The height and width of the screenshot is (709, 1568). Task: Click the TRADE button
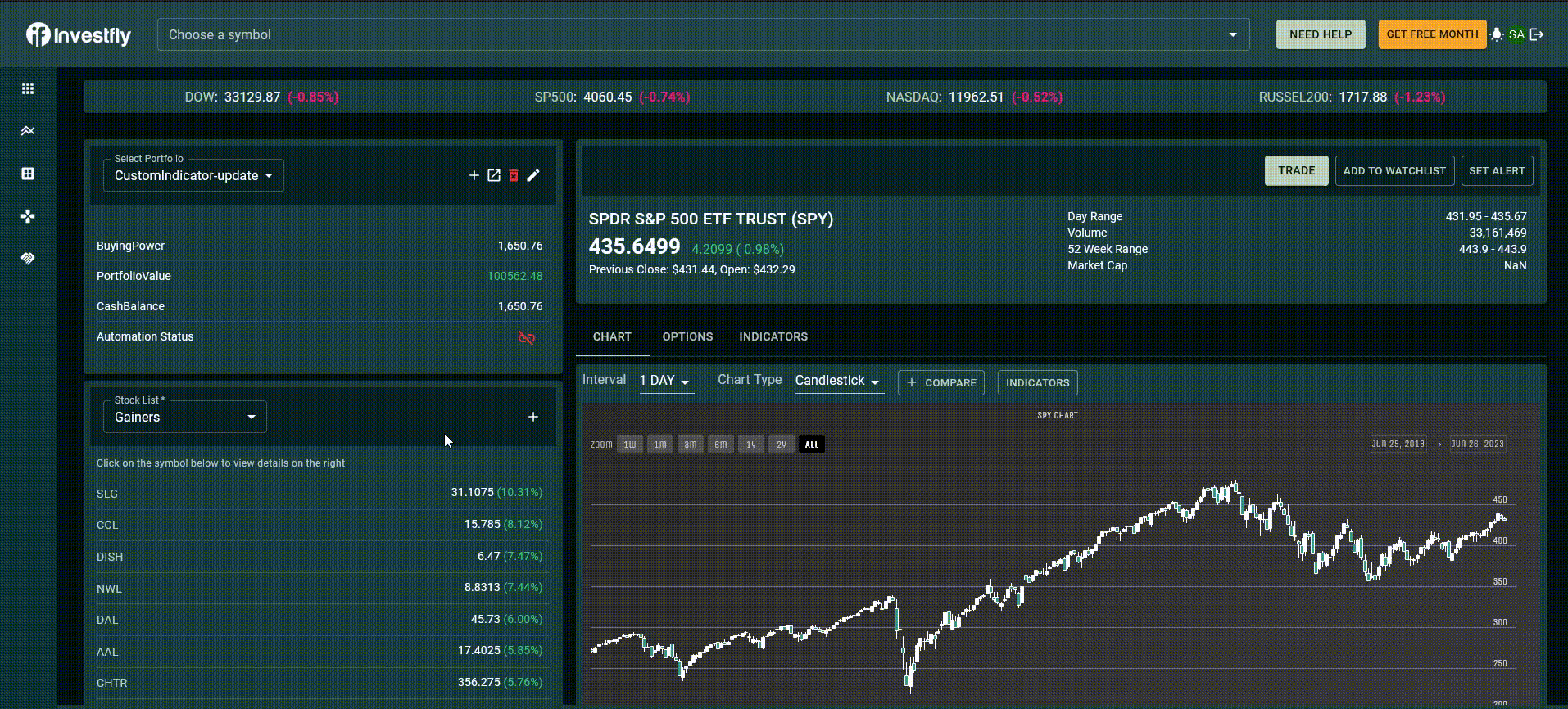1296,170
